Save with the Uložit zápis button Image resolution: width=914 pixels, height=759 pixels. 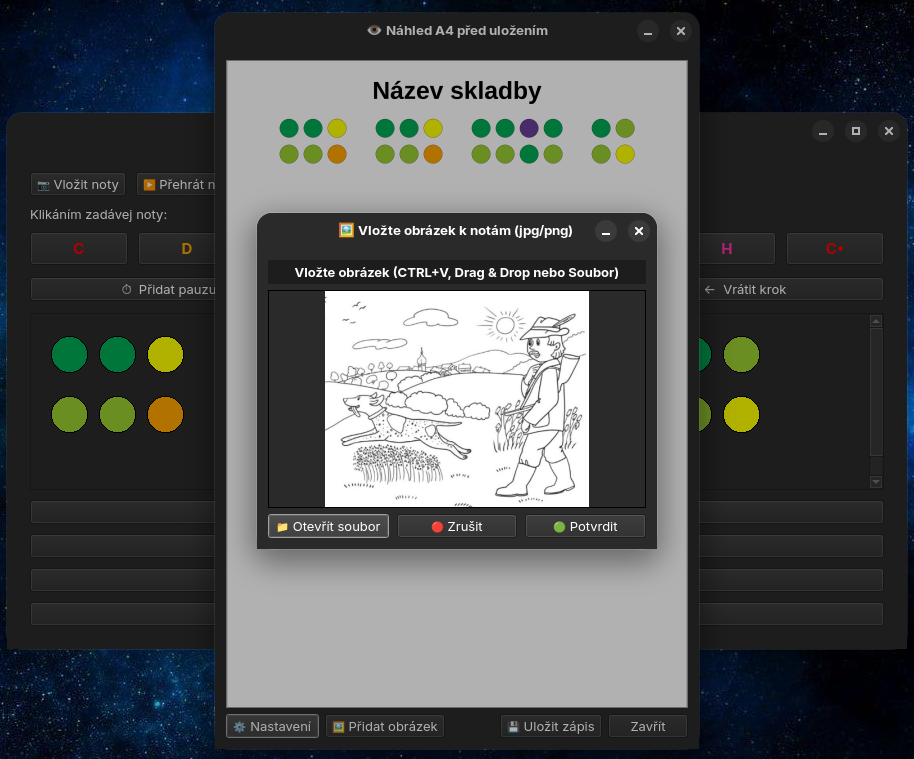coord(551,726)
